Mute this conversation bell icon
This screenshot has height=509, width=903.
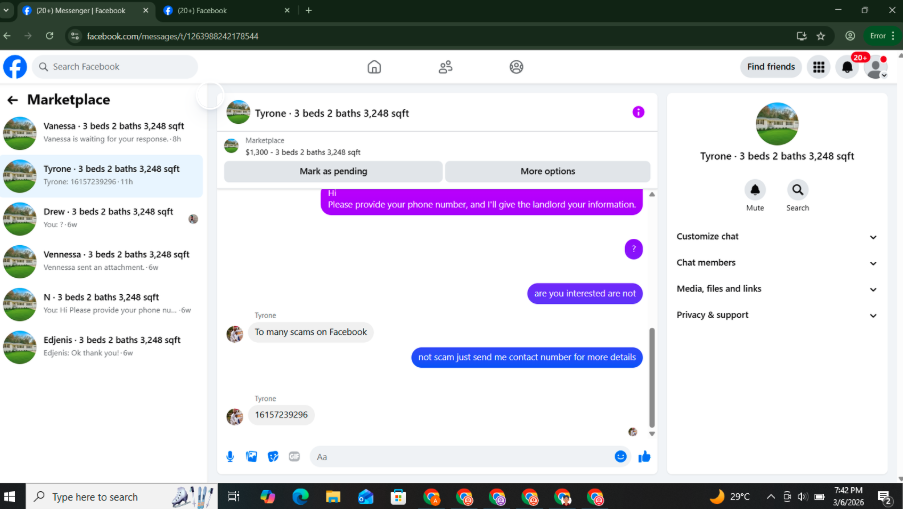pyautogui.click(x=755, y=189)
